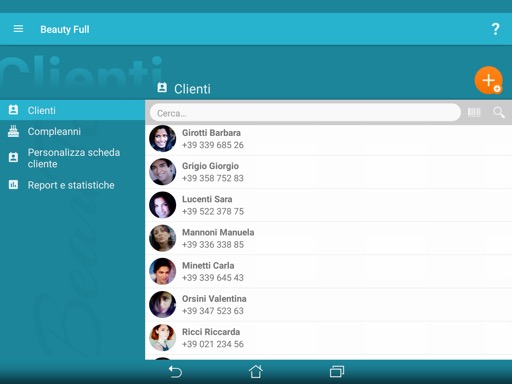
Task: Open client Lucenti Sara
Action: click(328, 205)
